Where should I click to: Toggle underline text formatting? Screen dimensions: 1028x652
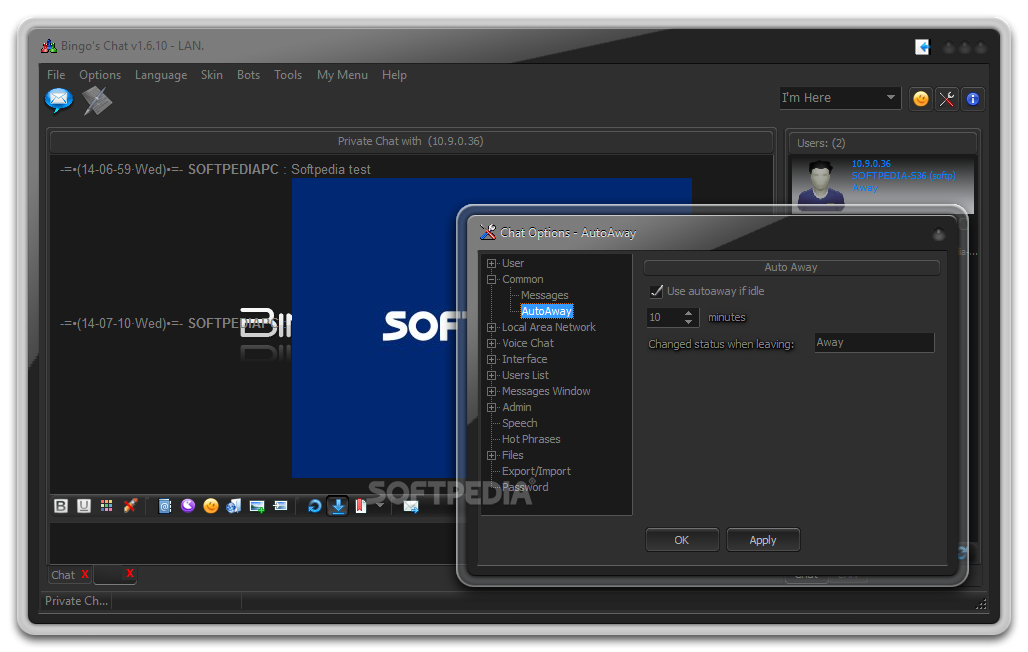pyautogui.click(x=84, y=506)
